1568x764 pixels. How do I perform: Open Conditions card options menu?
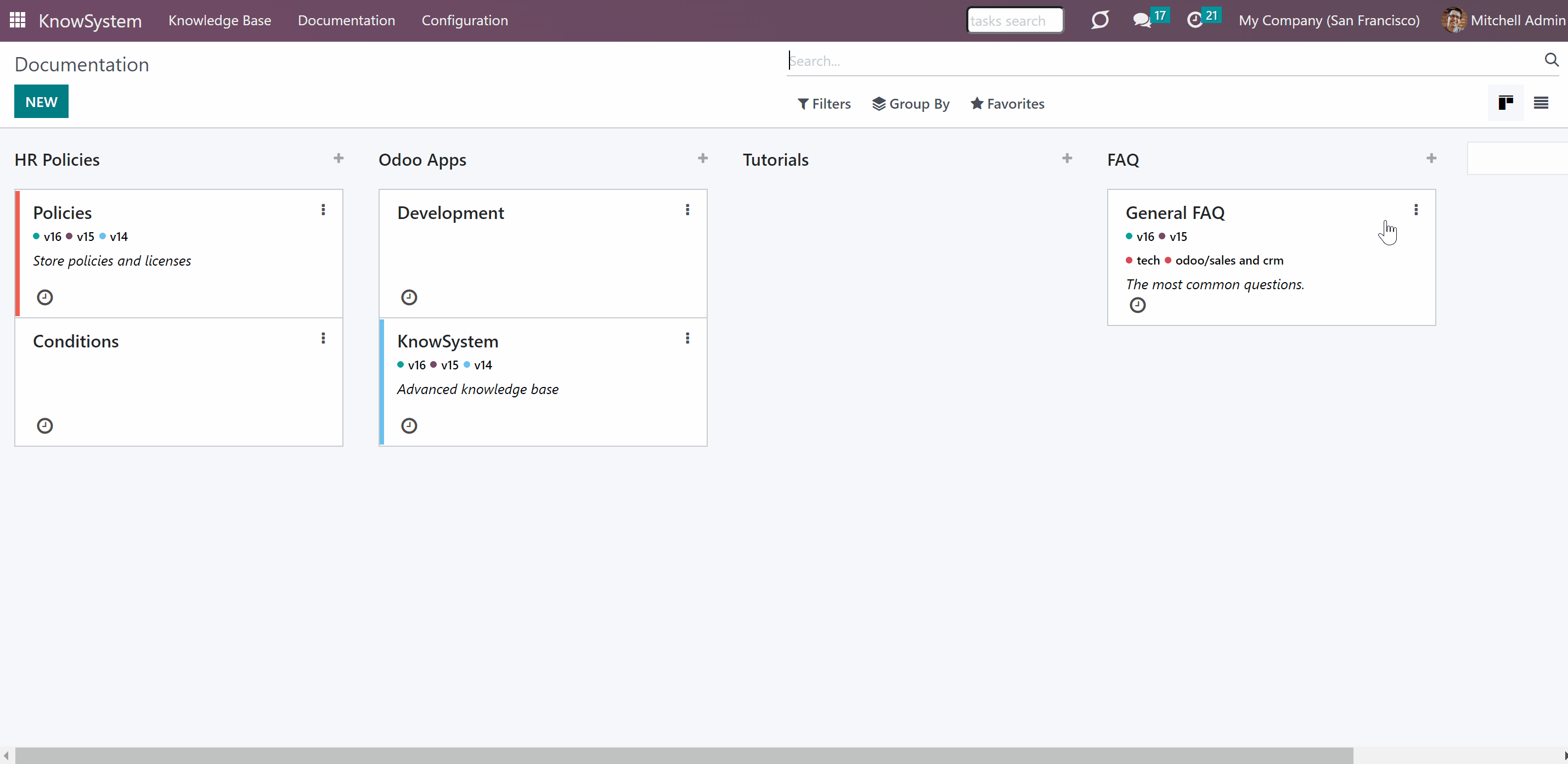pos(323,339)
